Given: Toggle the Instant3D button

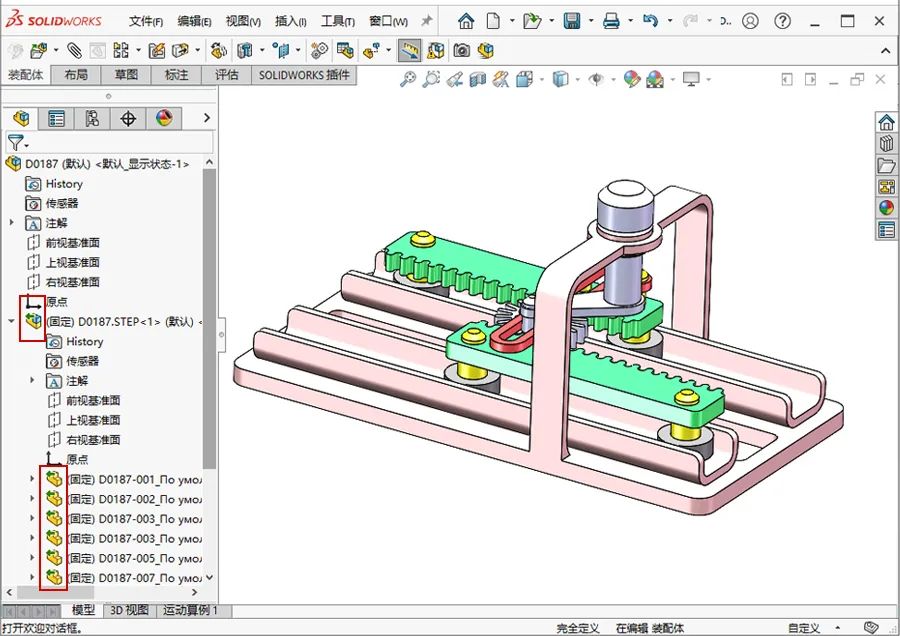Looking at the screenshot, I should pyautogui.click(x=409, y=51).
